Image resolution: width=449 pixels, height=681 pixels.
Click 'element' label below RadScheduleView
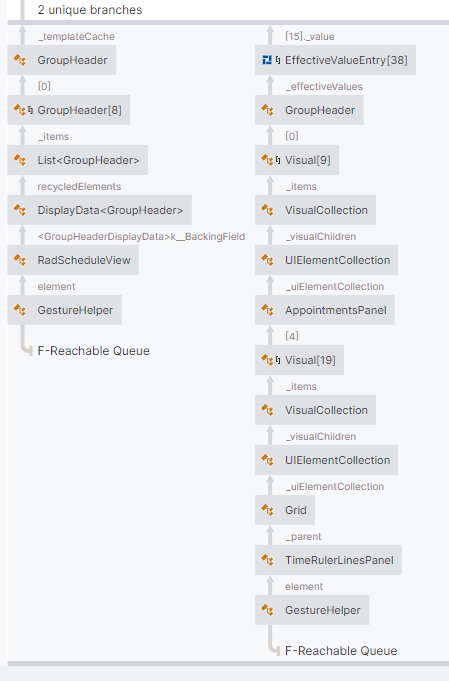coord(56,287)
